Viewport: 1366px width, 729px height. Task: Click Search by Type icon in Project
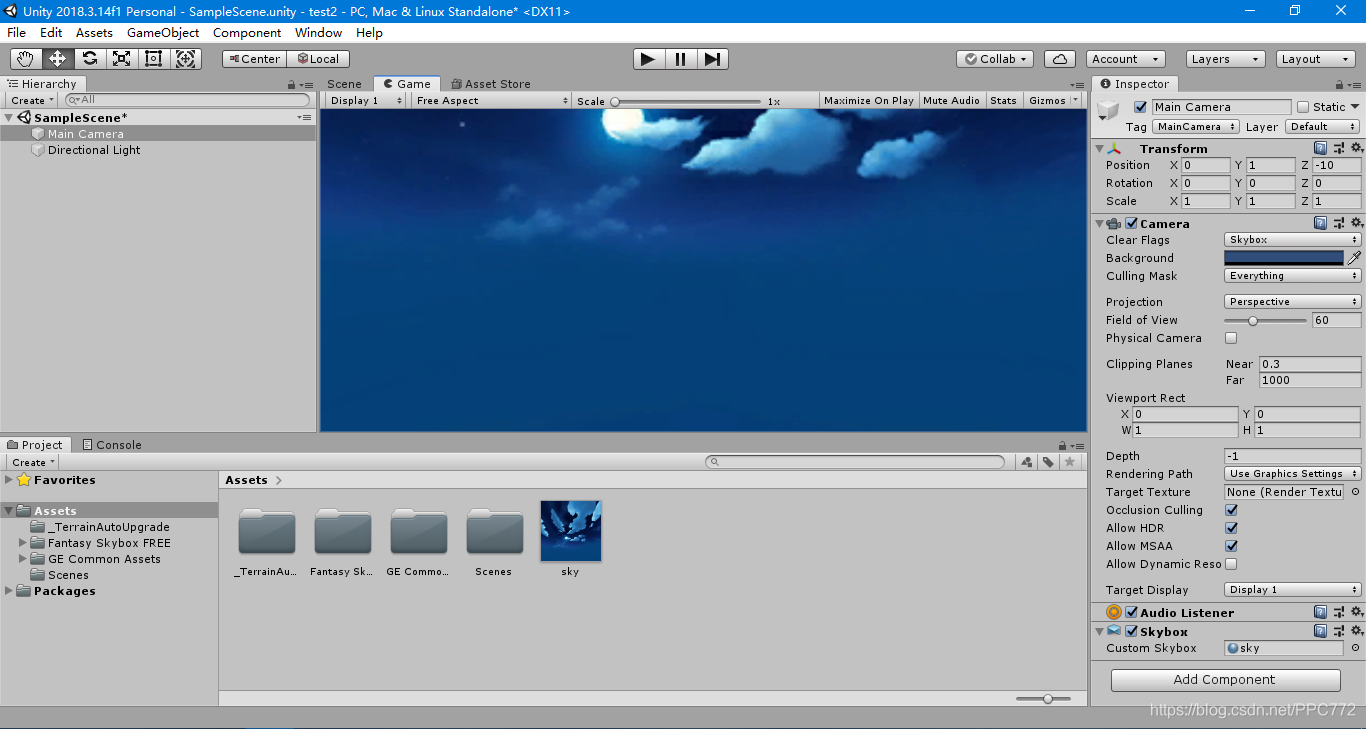click(x=1026, y=462)
